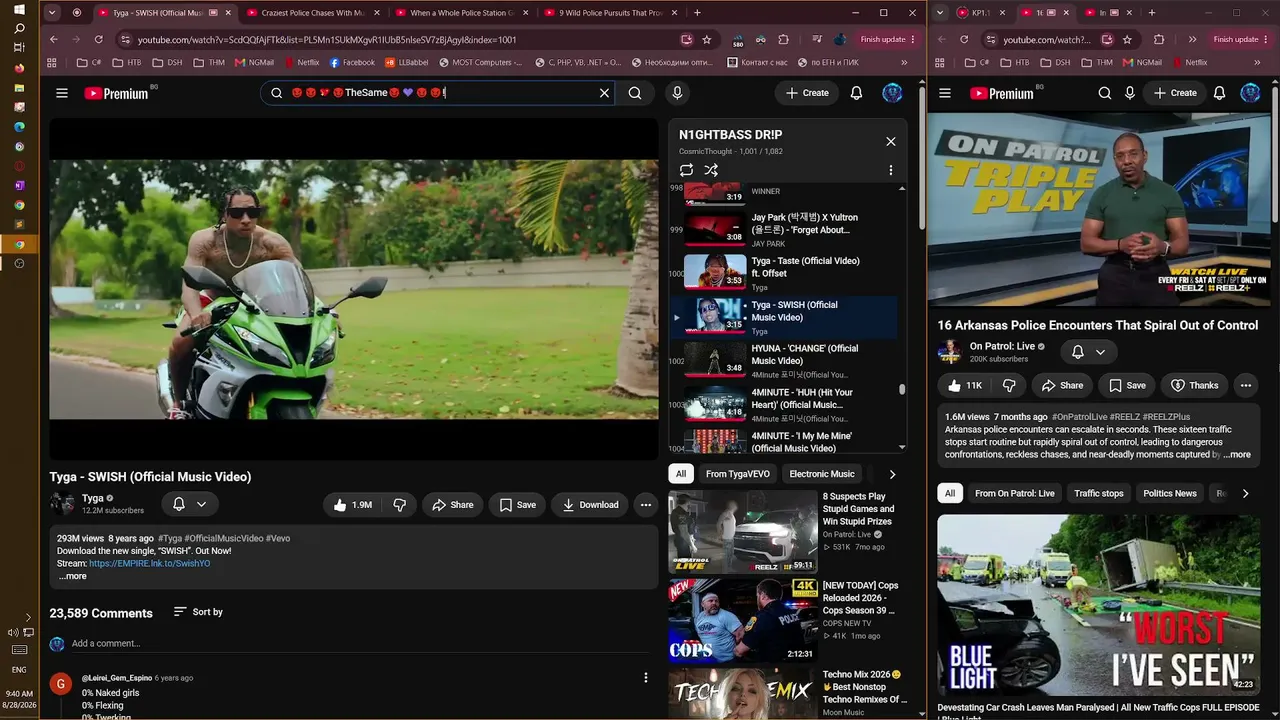1280x720 pixels.
Task: Play Tyga - Taste from the playlist
Action: (x=784, y=272)
